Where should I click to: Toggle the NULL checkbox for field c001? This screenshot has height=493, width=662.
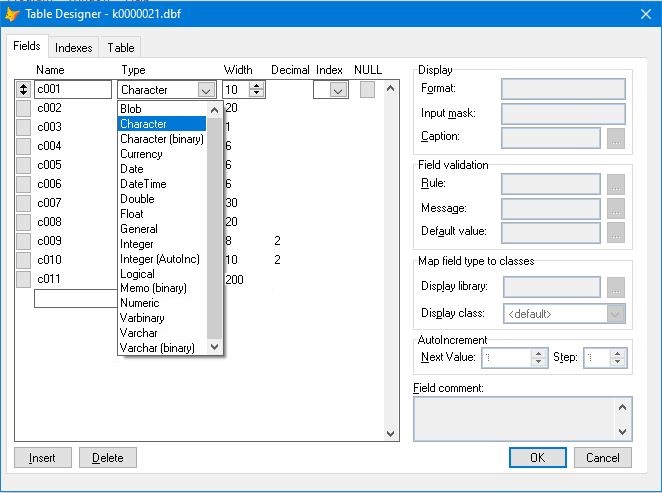coord(367,89)
